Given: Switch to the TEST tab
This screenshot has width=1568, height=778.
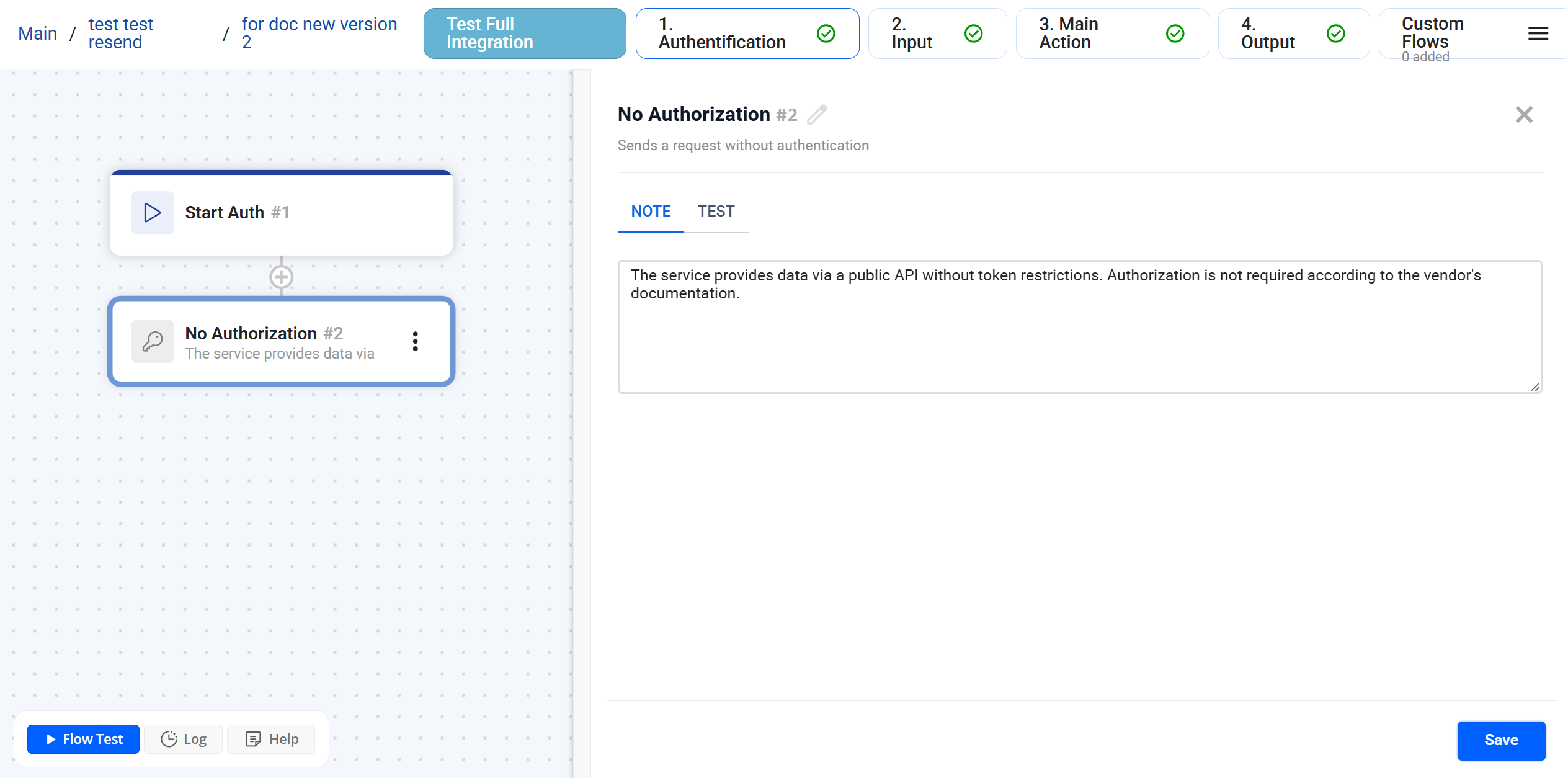Looking at the screenshot, I should (x=716, y=212).
